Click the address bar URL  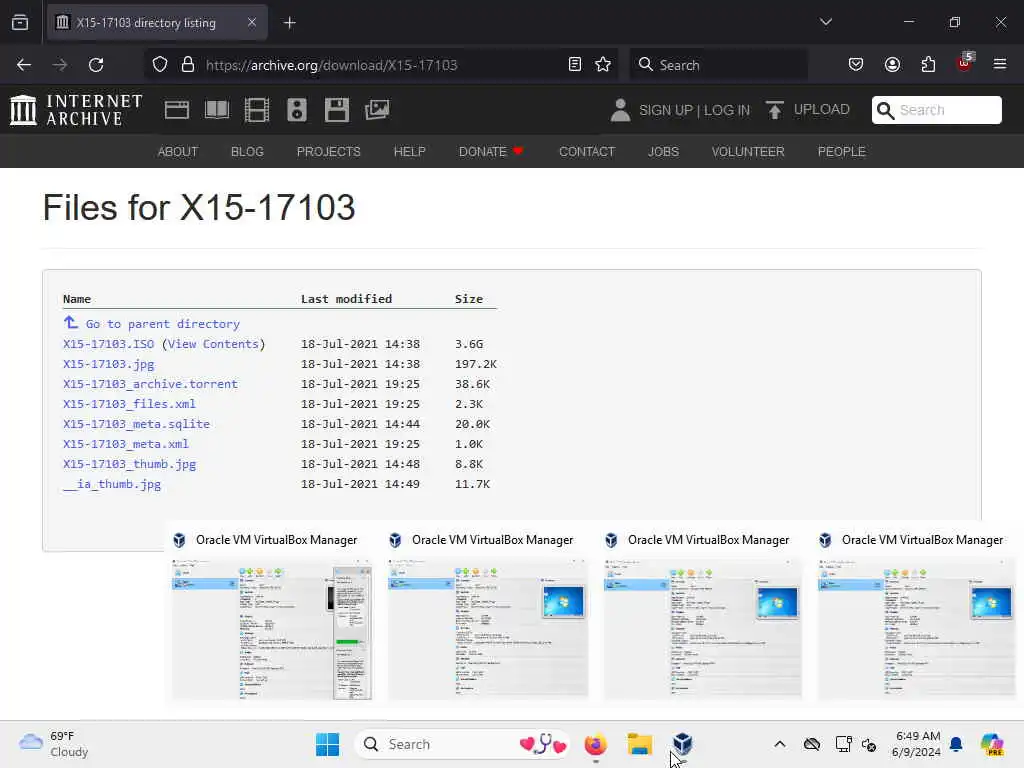[332, 65]
